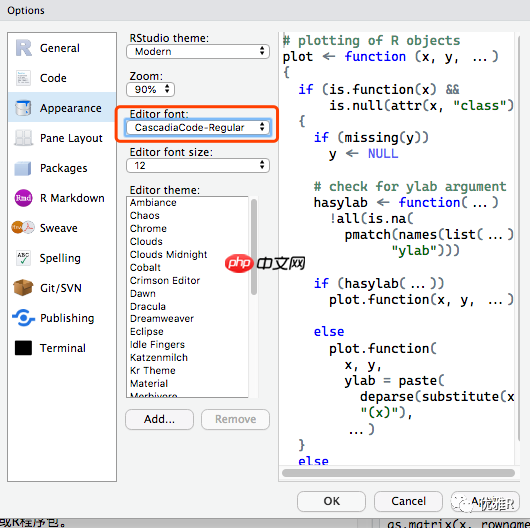Click the Terminal black square icon
The height and width of the screenshot is (528, 530).
23,348
